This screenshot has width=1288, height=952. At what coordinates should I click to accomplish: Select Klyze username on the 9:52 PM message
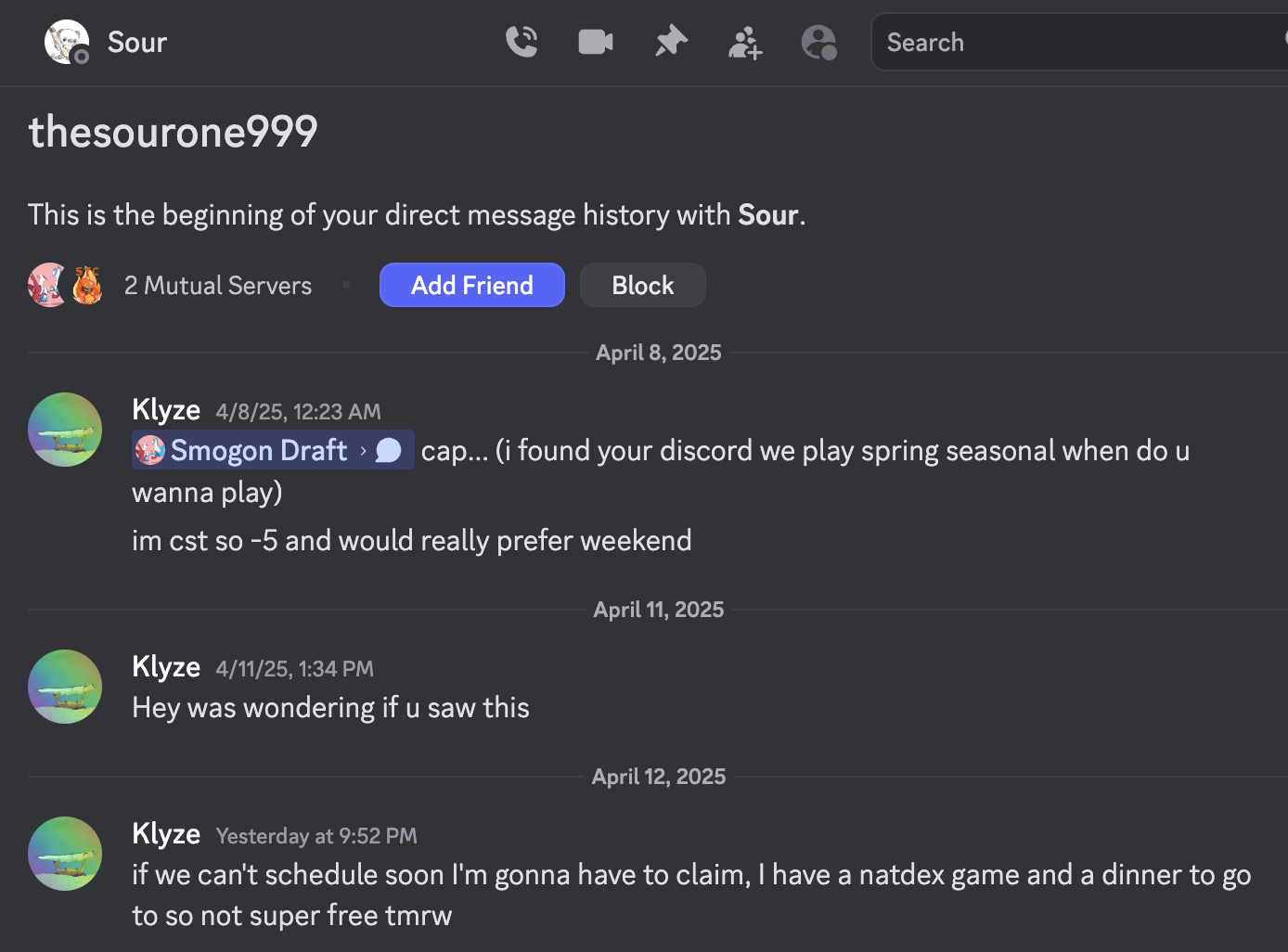(166, 833)
